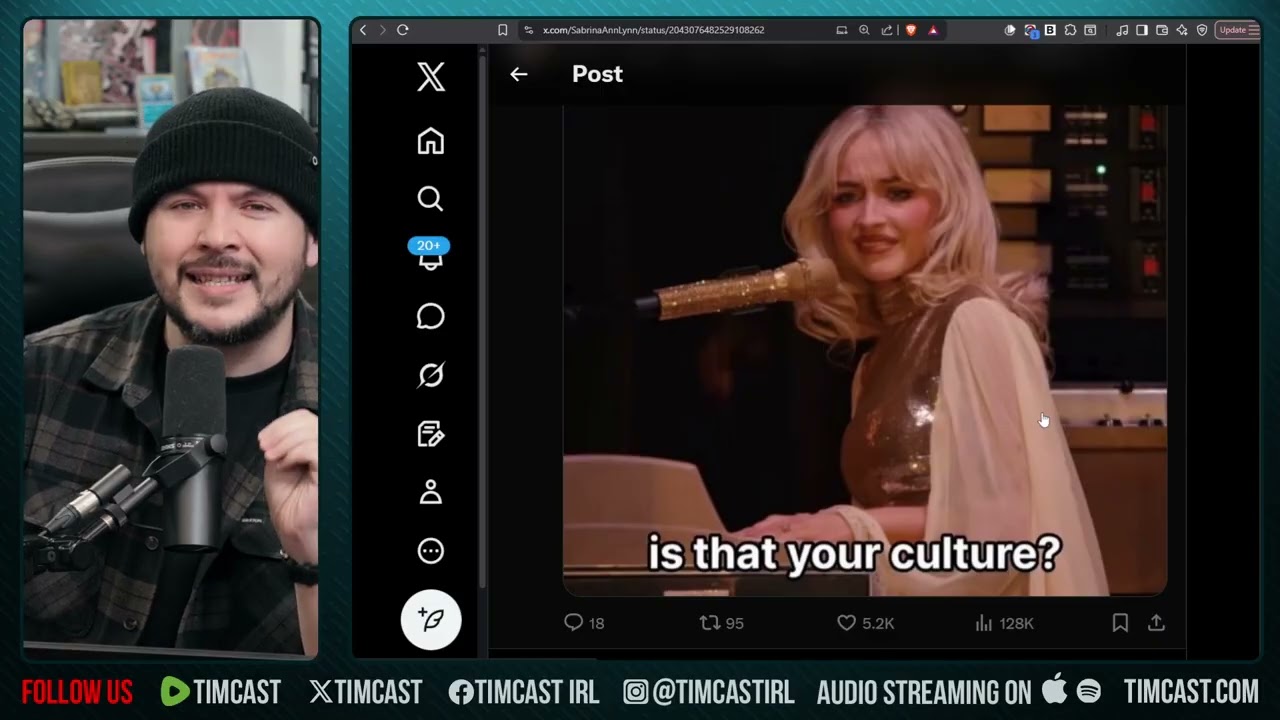Open notifications with 20+ badge
The image size is (1280, 720).
click(x=430, y=256)
